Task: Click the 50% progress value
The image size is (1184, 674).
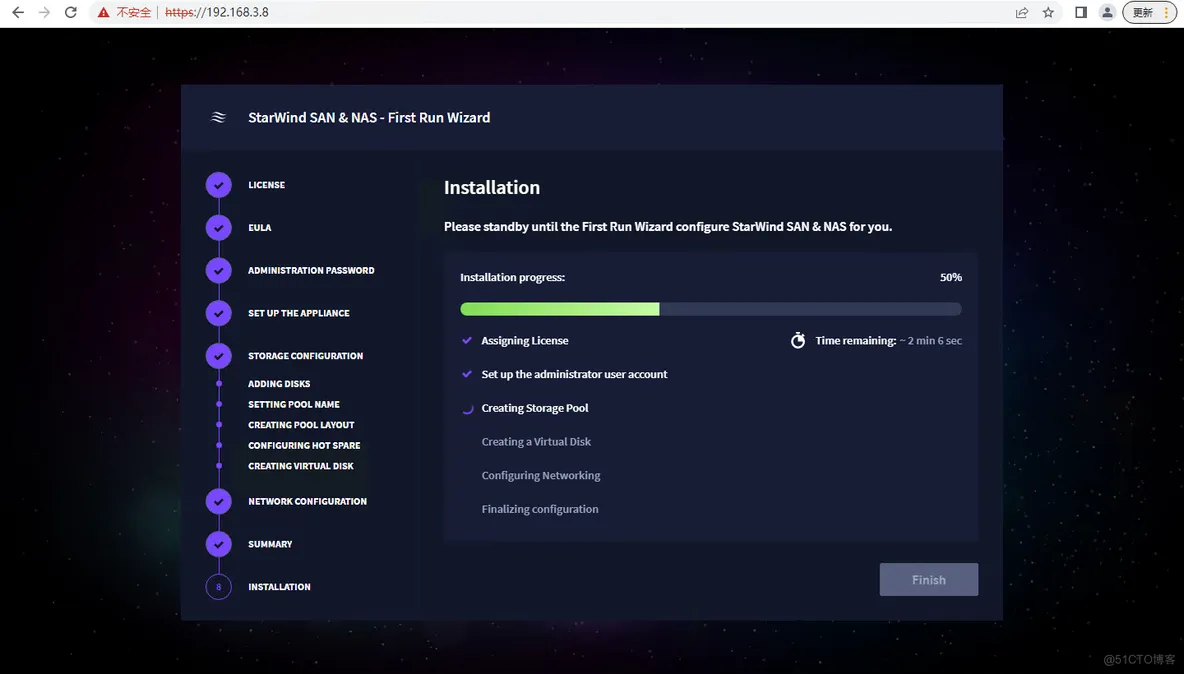Action: point(951,277)
